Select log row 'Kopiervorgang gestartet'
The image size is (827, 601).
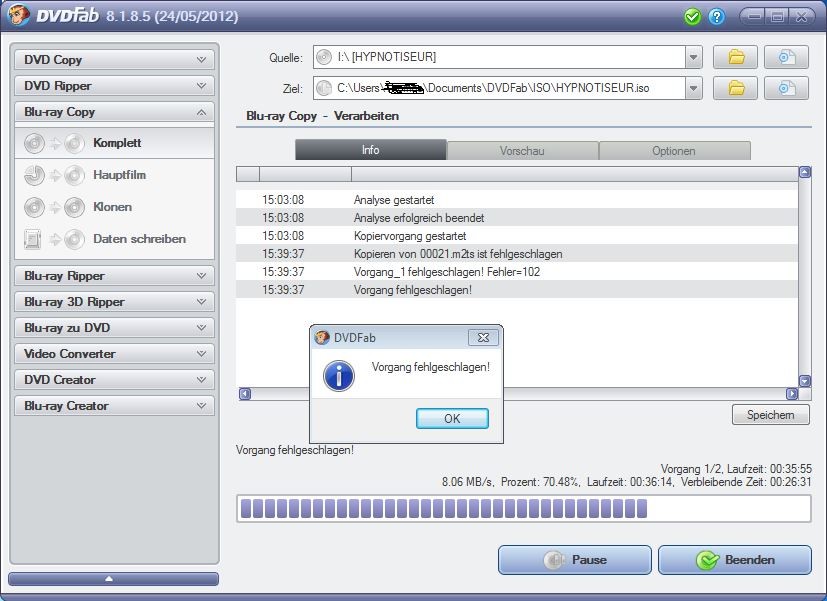point(517,236)
